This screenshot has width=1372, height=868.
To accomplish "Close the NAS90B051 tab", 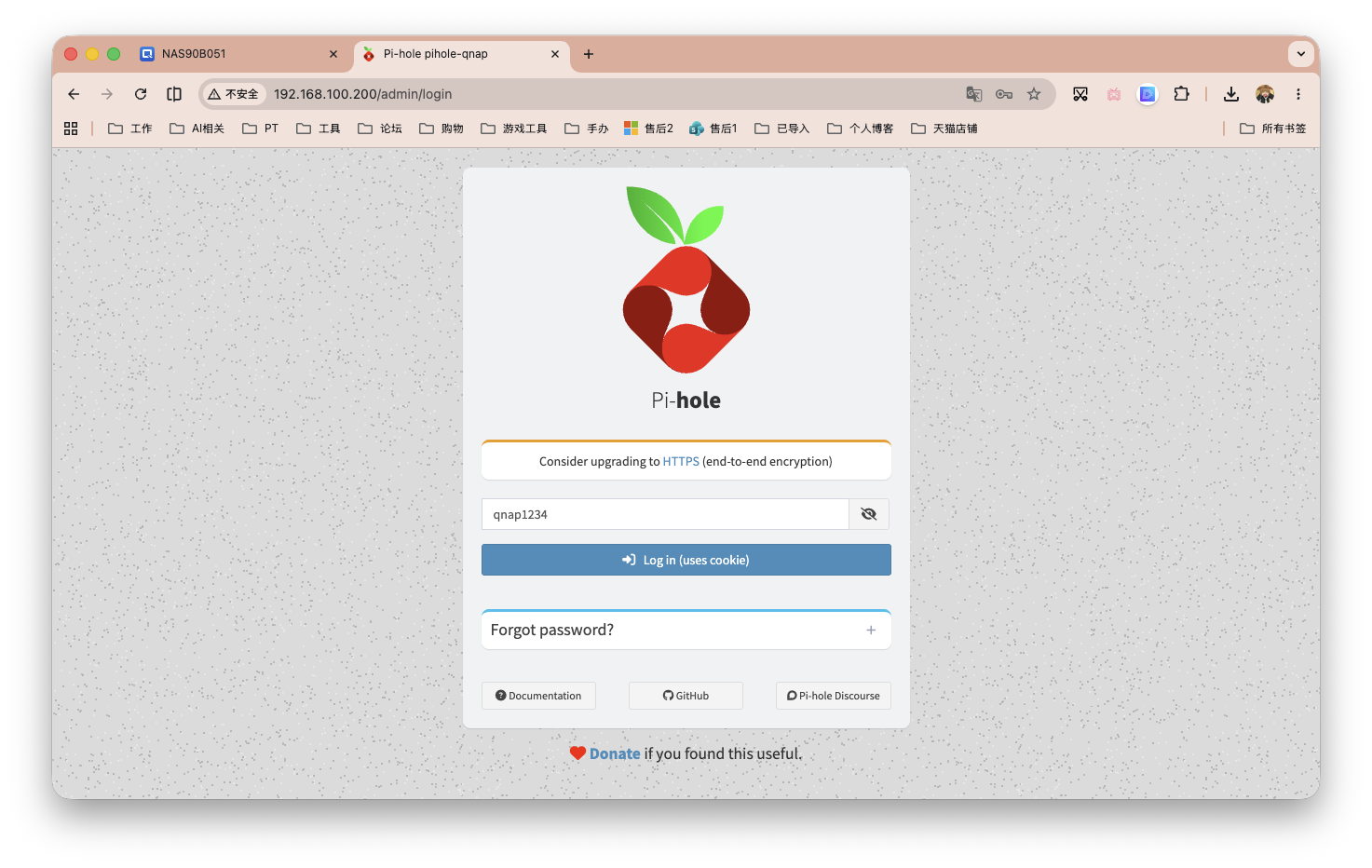I will click(x=333, y=54).
